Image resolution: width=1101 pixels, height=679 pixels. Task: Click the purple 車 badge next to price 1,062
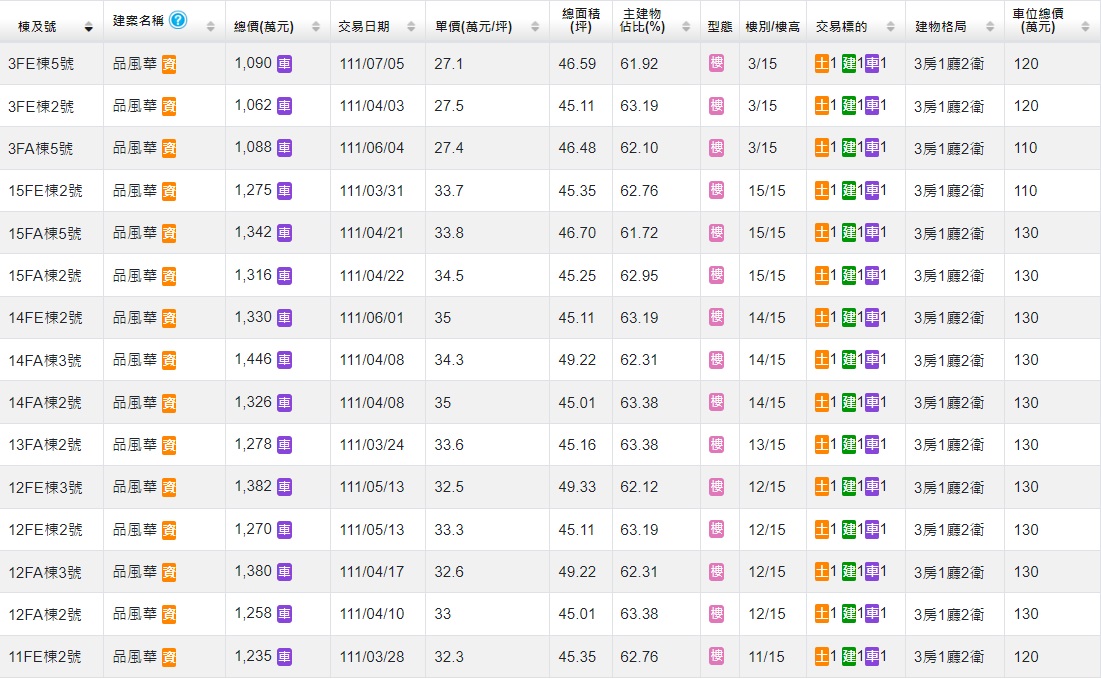point(284,106)
